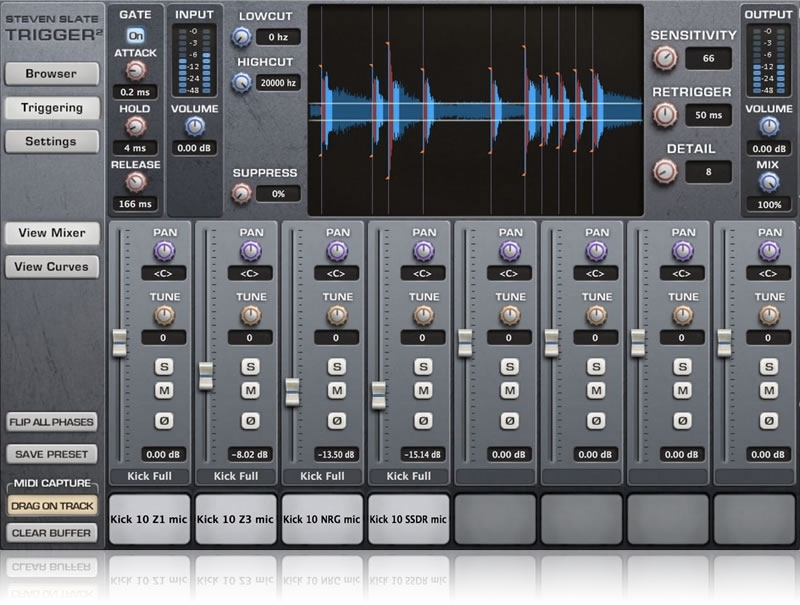Mute the Kick 10 Z3 mic channel
This screenshot has height=605, width=800.
(x=250, y=390)
